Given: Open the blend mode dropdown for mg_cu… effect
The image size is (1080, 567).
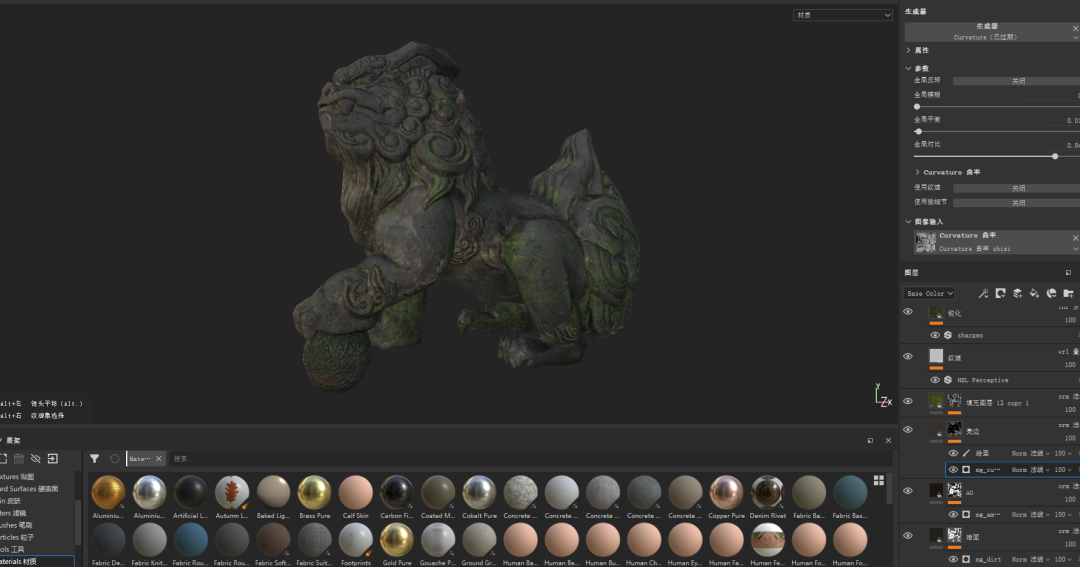Looking at the screenshot, I should [1030, 470].
